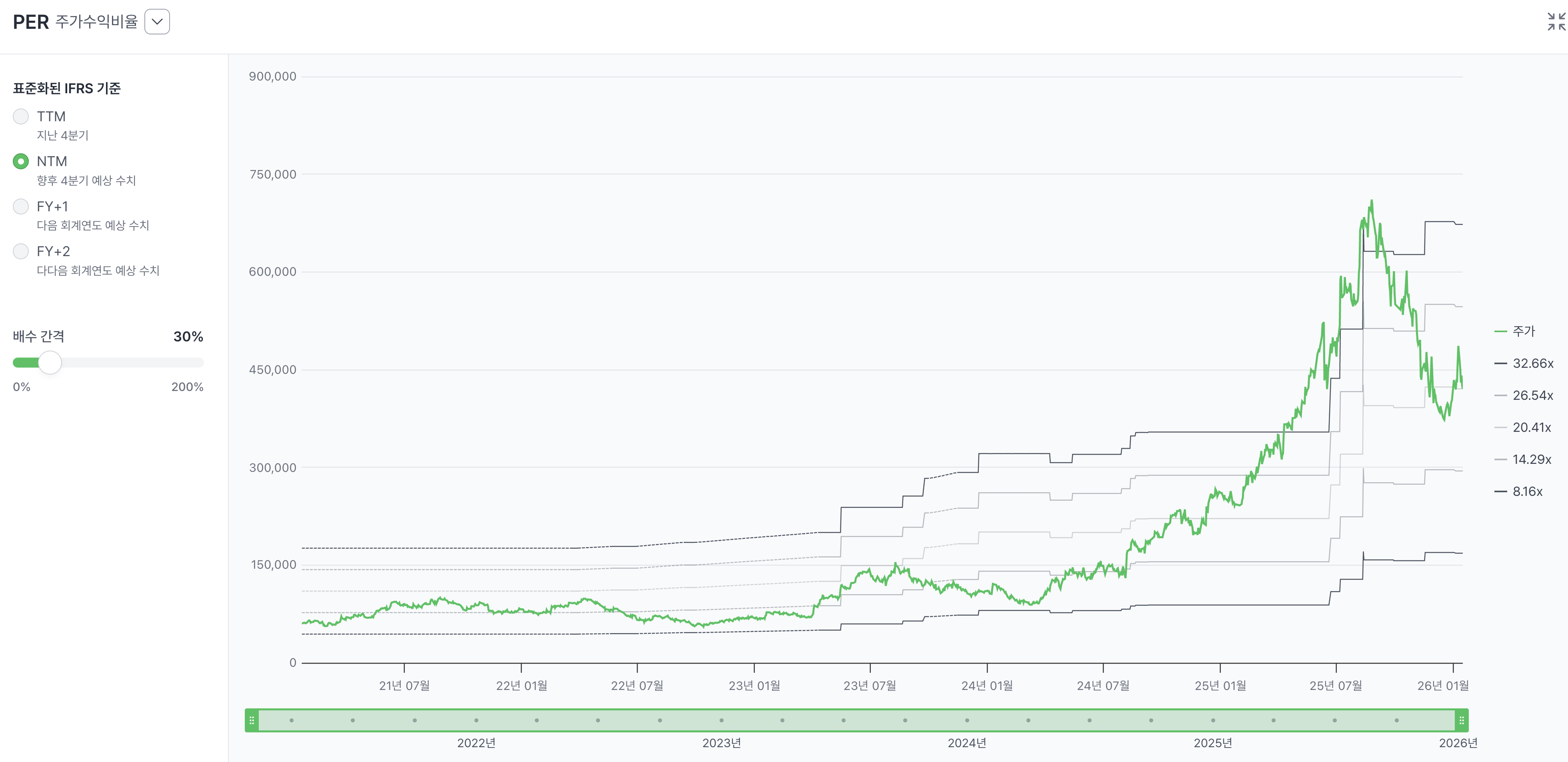Image resolution: width=1568 pixels, height=762 pixels.
Task: Toggle the 20.41x legend line
Action: (1522, 427)
